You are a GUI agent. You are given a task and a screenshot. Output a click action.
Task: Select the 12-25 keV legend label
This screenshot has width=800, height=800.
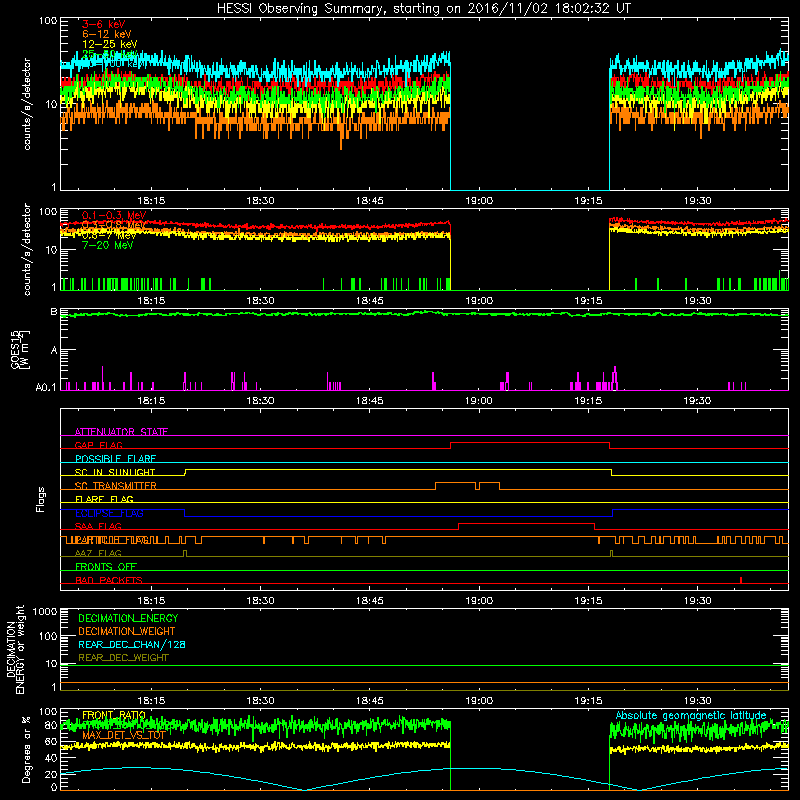pyautogui.click(x=109, y=44)
